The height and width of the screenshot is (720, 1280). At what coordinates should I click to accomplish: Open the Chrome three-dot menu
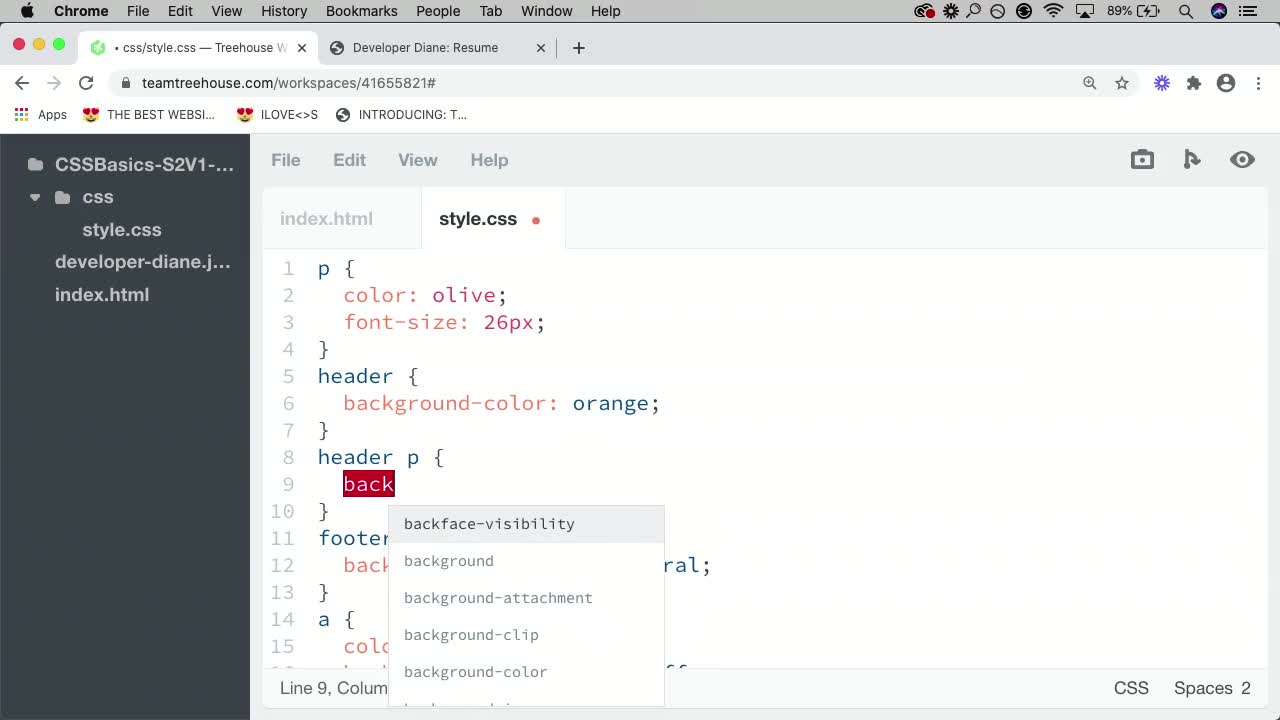1258,83
